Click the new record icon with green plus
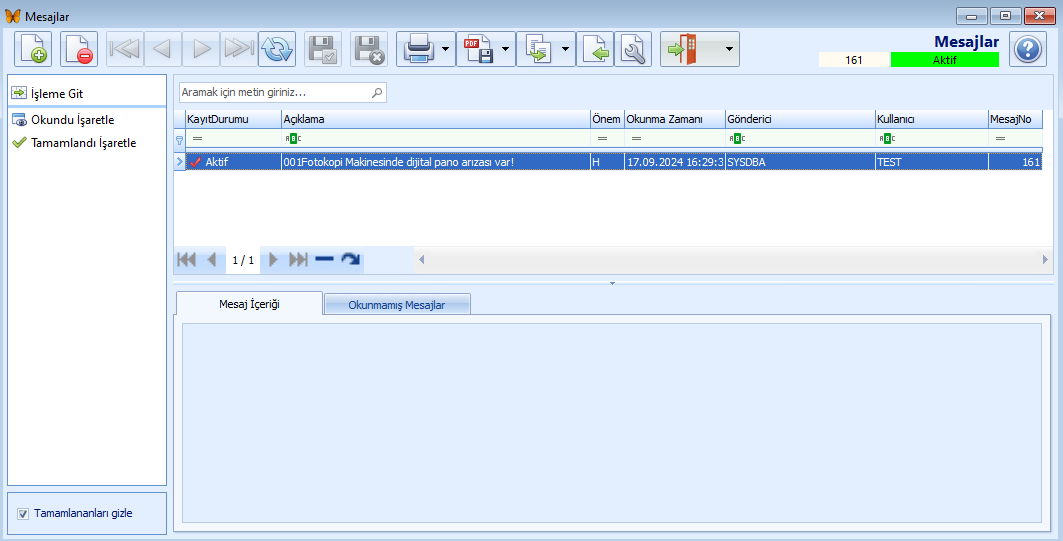 pyautogui.click(x=33, y=49)
